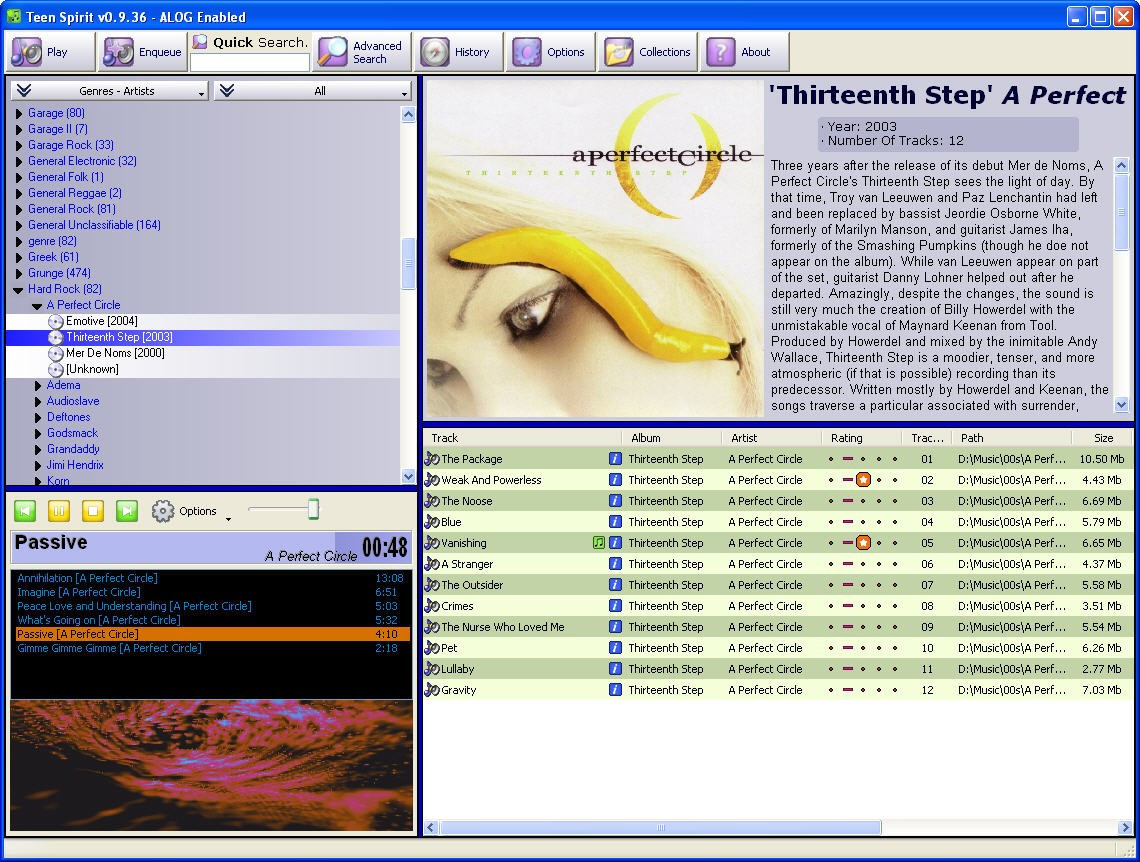Open the History view

(x=459, y=52)
